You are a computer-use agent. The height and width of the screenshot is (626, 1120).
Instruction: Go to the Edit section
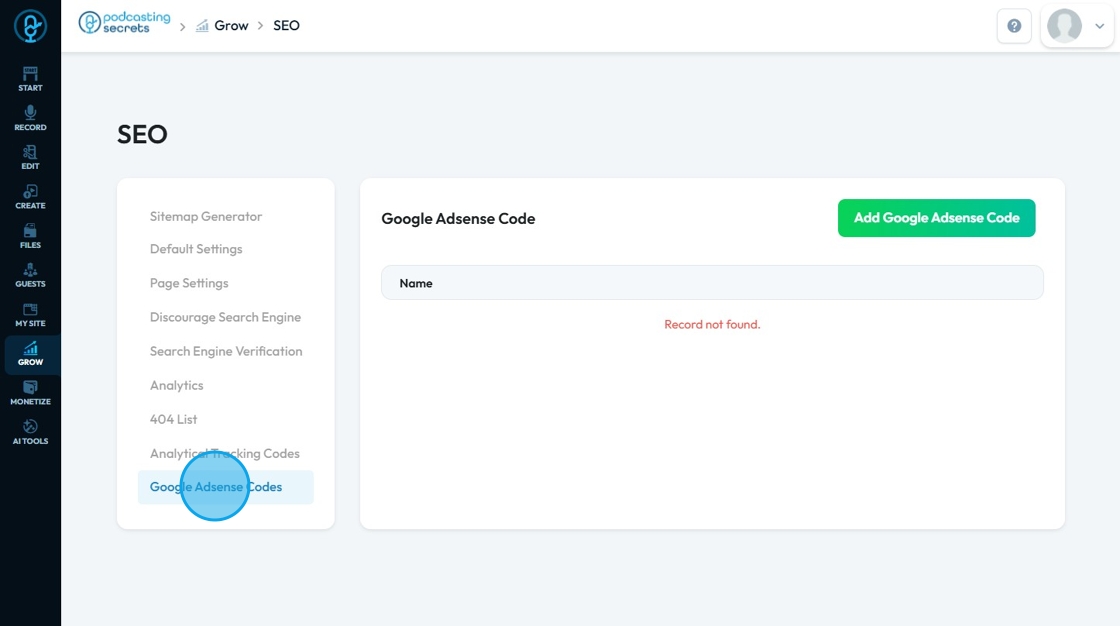[x=30, y=157]
